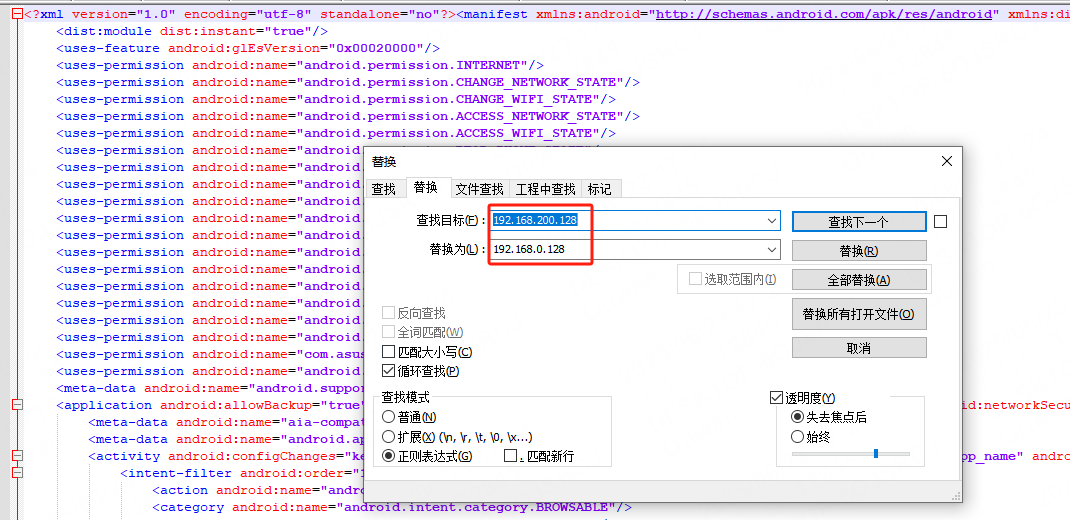Enable the 匹配大小写 checkbox
The height and width of the screenshot is (520, 1070).
pos(389,352)
